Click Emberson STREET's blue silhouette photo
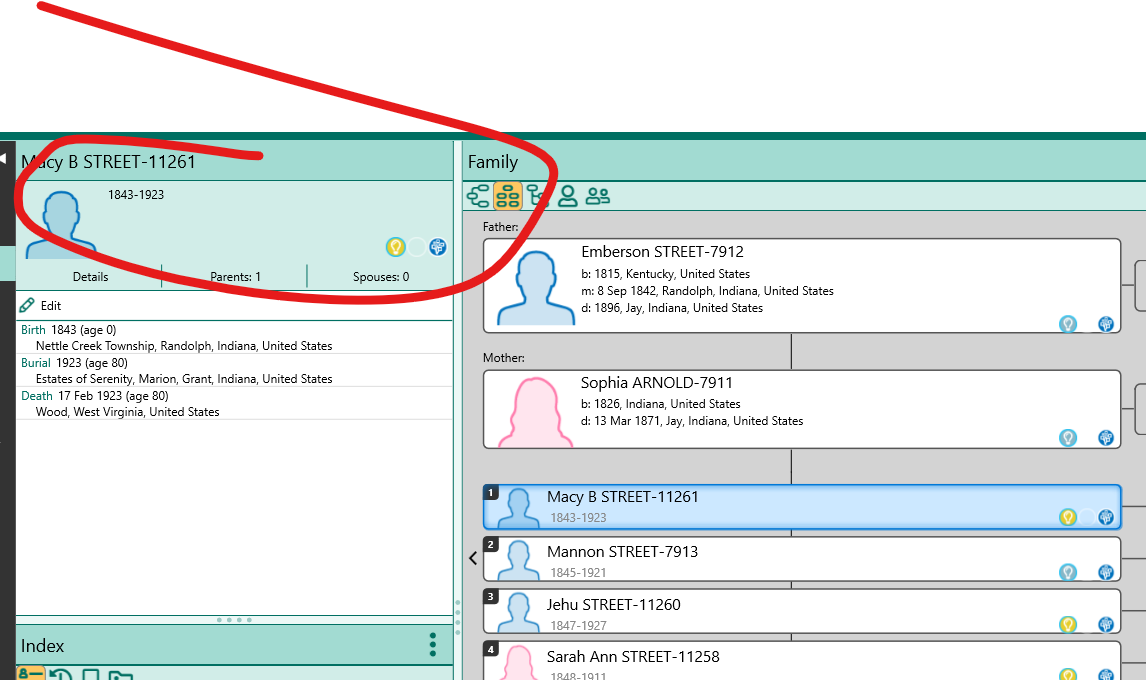This screenshot has width=1146, height=680. point(536,288)
